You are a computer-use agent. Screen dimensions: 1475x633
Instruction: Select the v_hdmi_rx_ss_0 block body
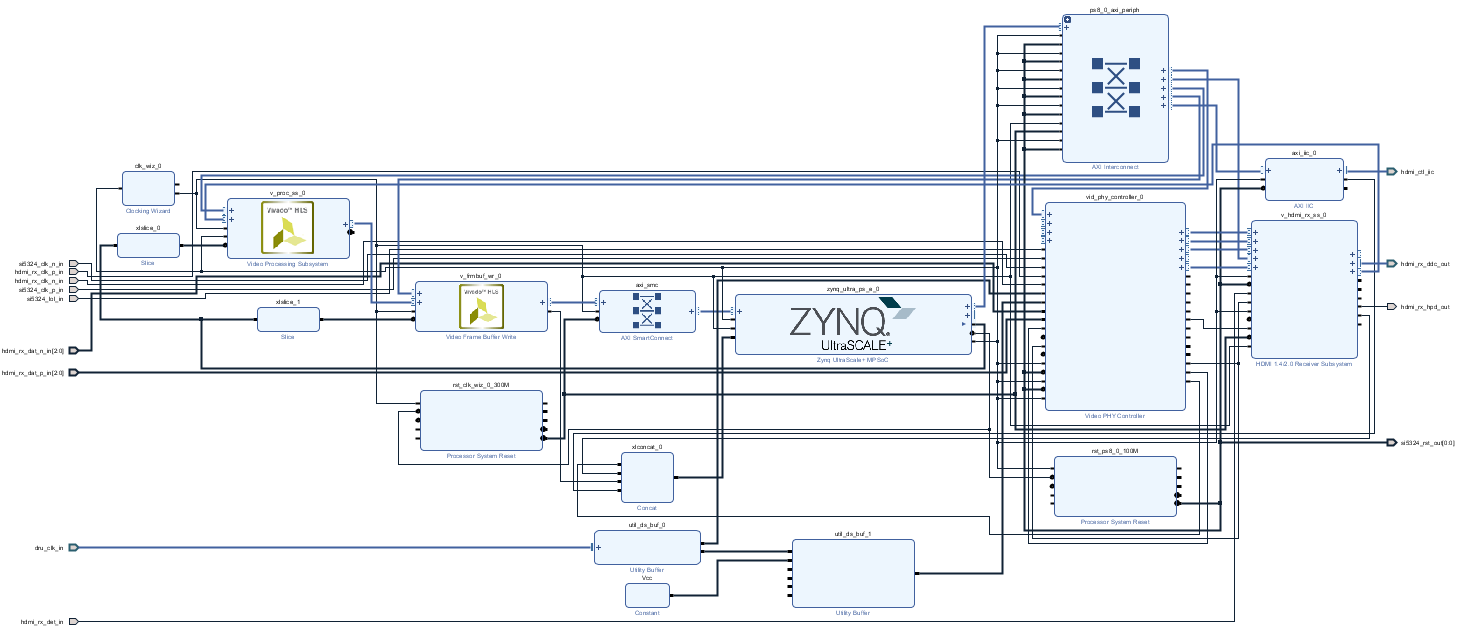coord(1304,289)
